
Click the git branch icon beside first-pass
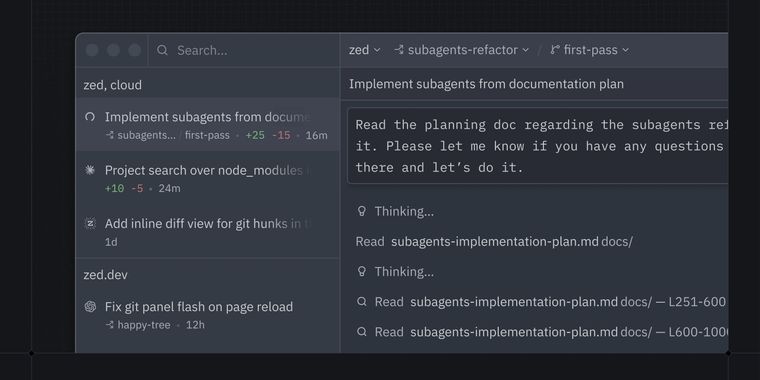tap(555, 49)
